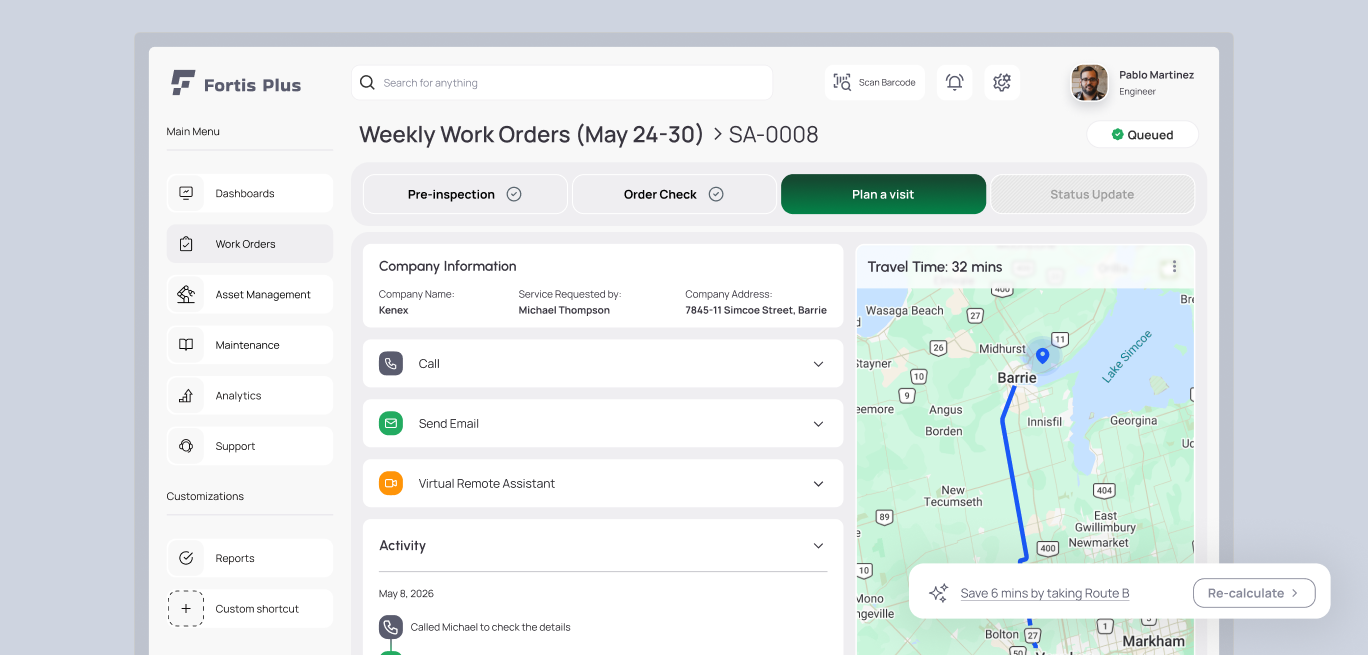Expand the Virtual Remote Assistant chevron
Viewport: 1368px width, 655px height.
[x=819, y=484]
